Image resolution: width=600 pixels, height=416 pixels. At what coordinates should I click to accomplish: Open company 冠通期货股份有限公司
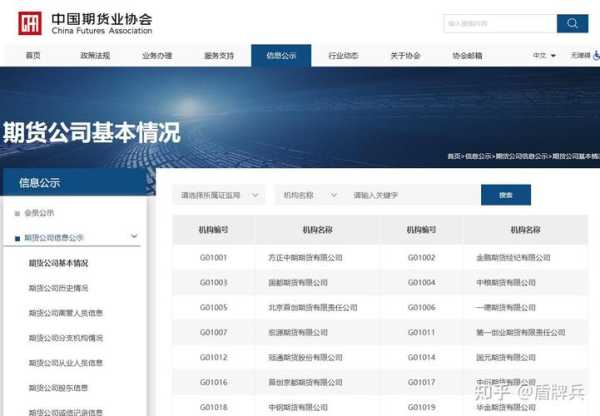pos(305,357)
